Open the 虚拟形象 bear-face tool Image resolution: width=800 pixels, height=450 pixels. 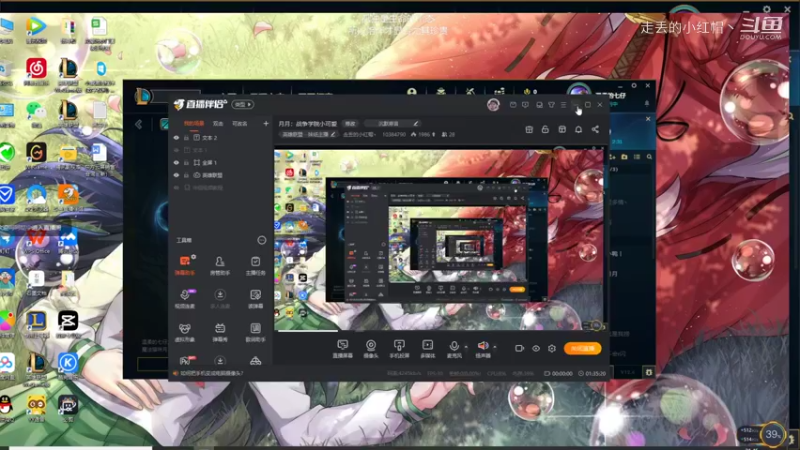(x=185, y=332)
